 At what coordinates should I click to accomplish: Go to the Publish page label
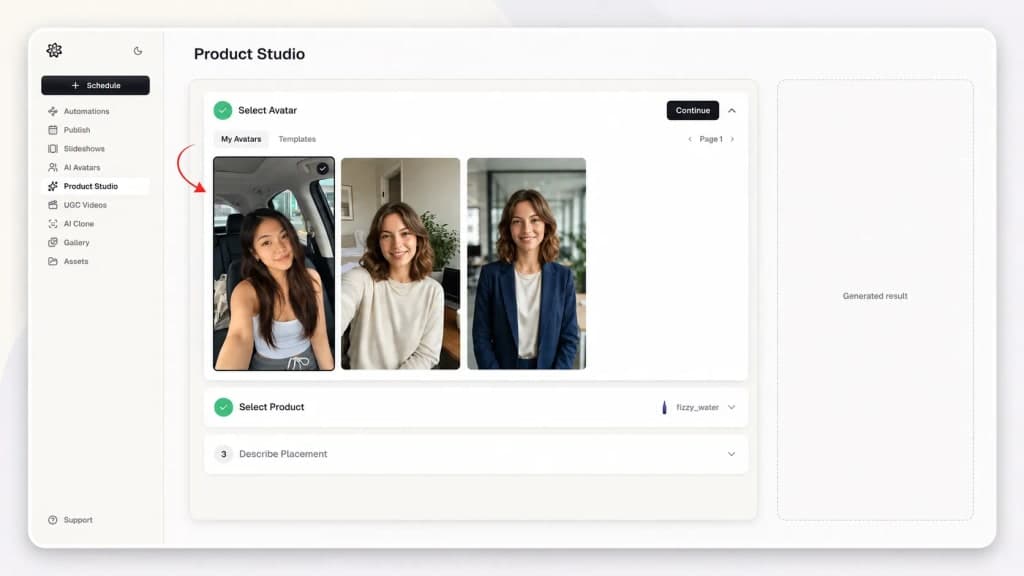(77, 130)
